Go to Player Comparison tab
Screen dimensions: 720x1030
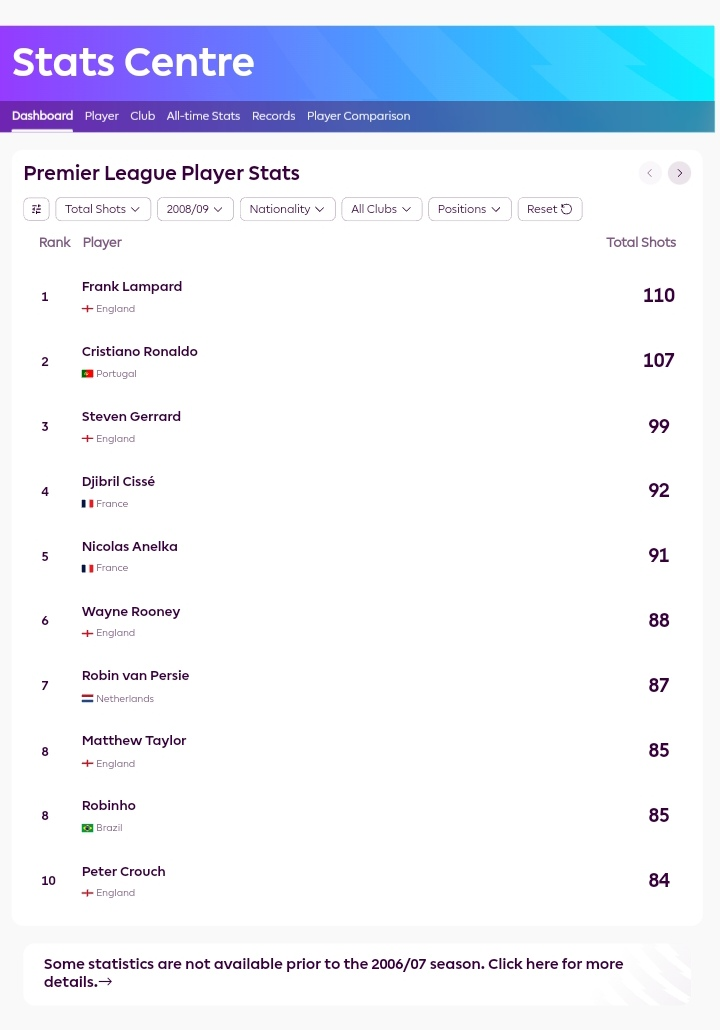[x=359, y=116]
